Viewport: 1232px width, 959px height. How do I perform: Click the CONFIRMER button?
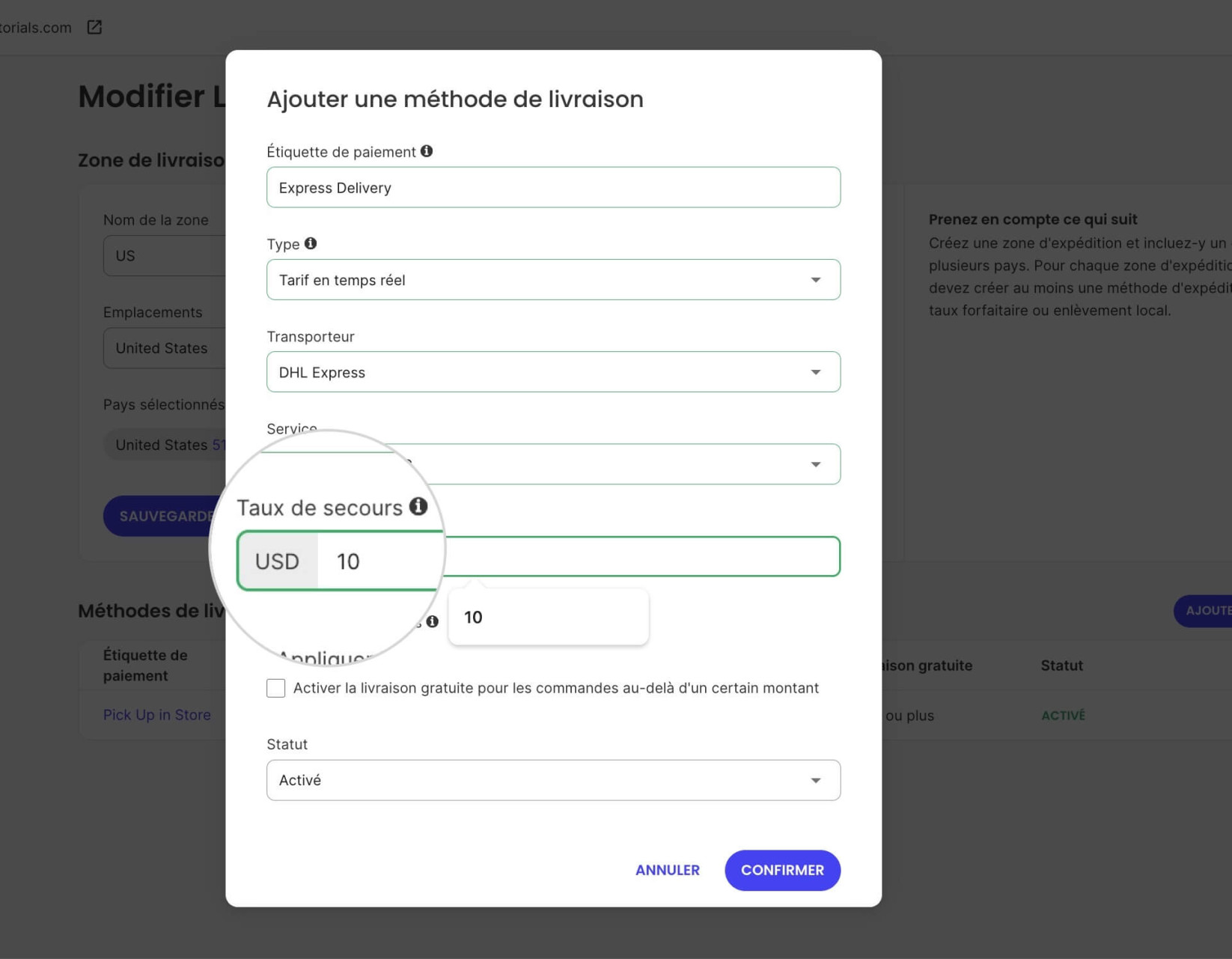pos(782,870)
